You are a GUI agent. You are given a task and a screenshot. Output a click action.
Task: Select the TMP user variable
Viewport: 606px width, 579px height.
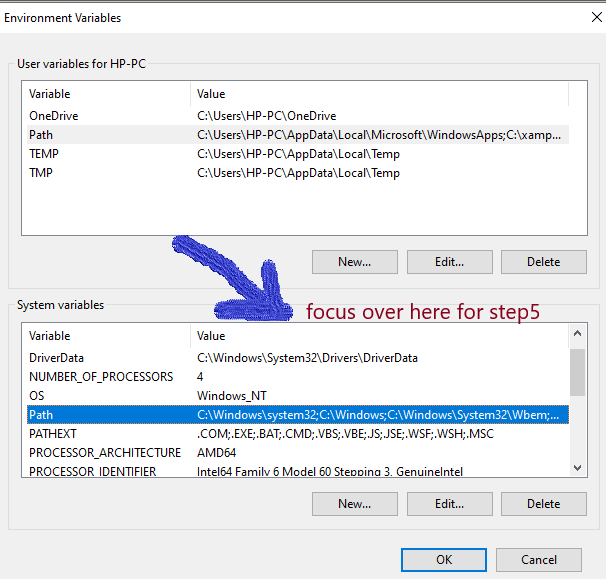tap(43, 173)
